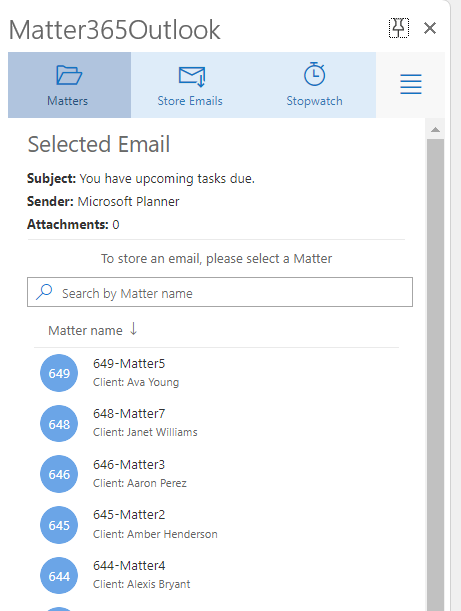Select the 649 avatar circle

(x=59, y=373)
